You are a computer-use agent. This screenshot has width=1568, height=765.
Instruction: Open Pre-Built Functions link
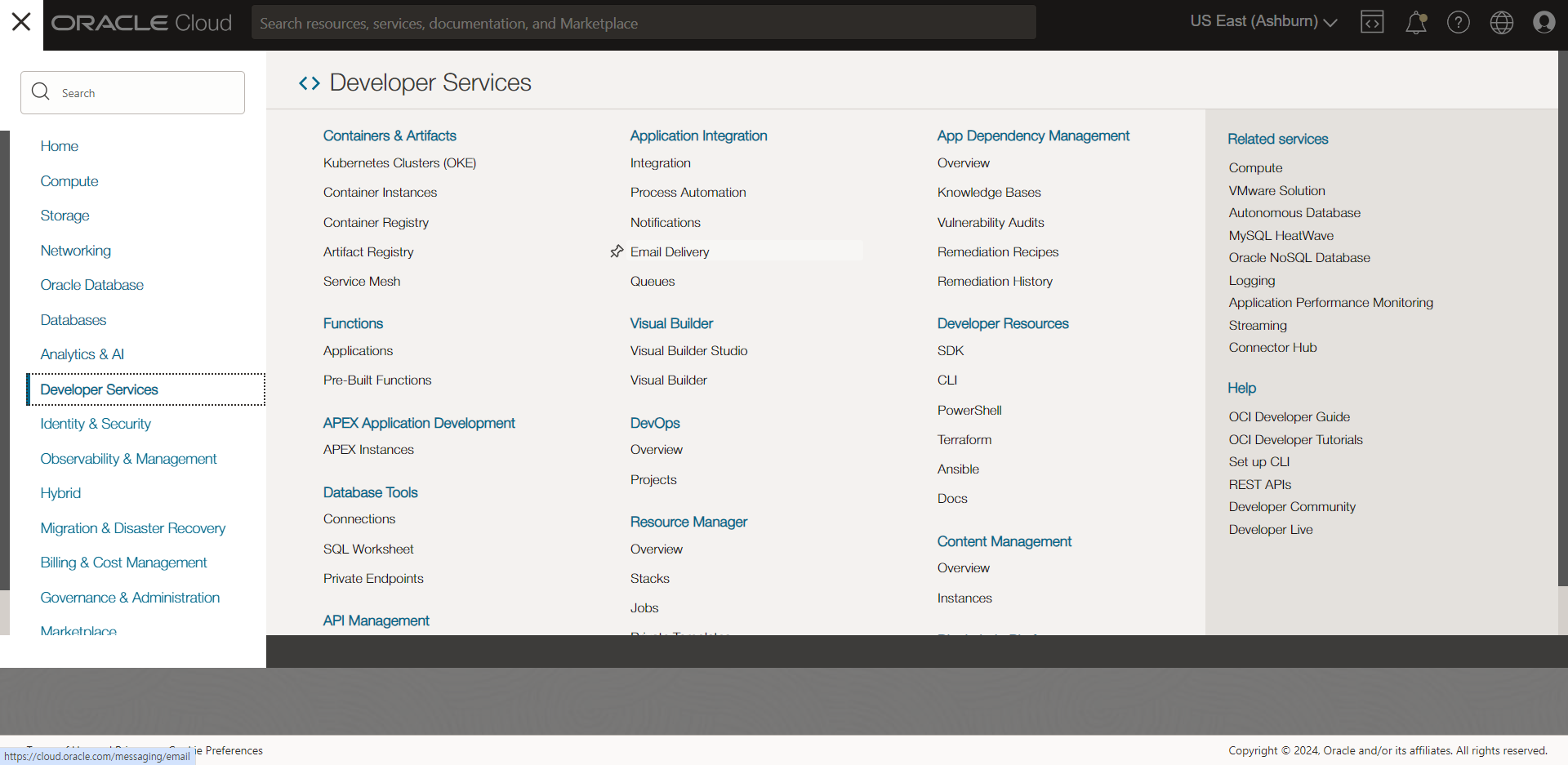377,380
